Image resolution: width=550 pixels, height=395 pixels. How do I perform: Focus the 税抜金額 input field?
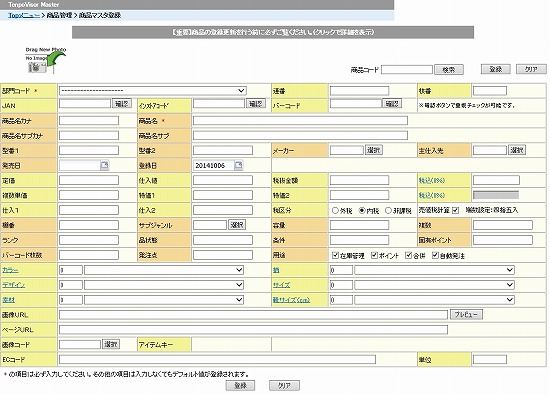click(x=360, y=180)
